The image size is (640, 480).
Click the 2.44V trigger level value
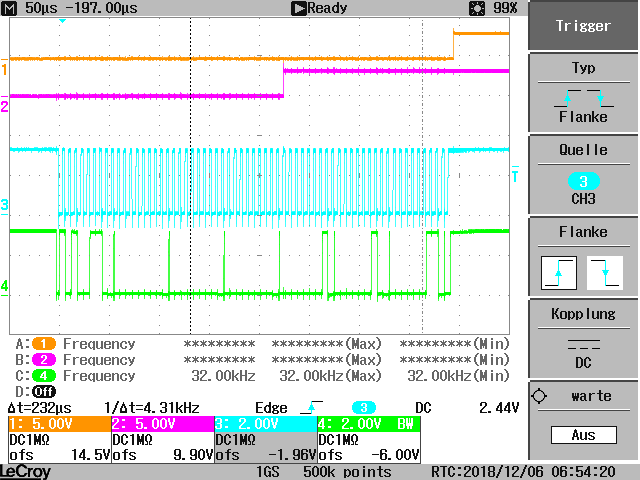(499, 408)
